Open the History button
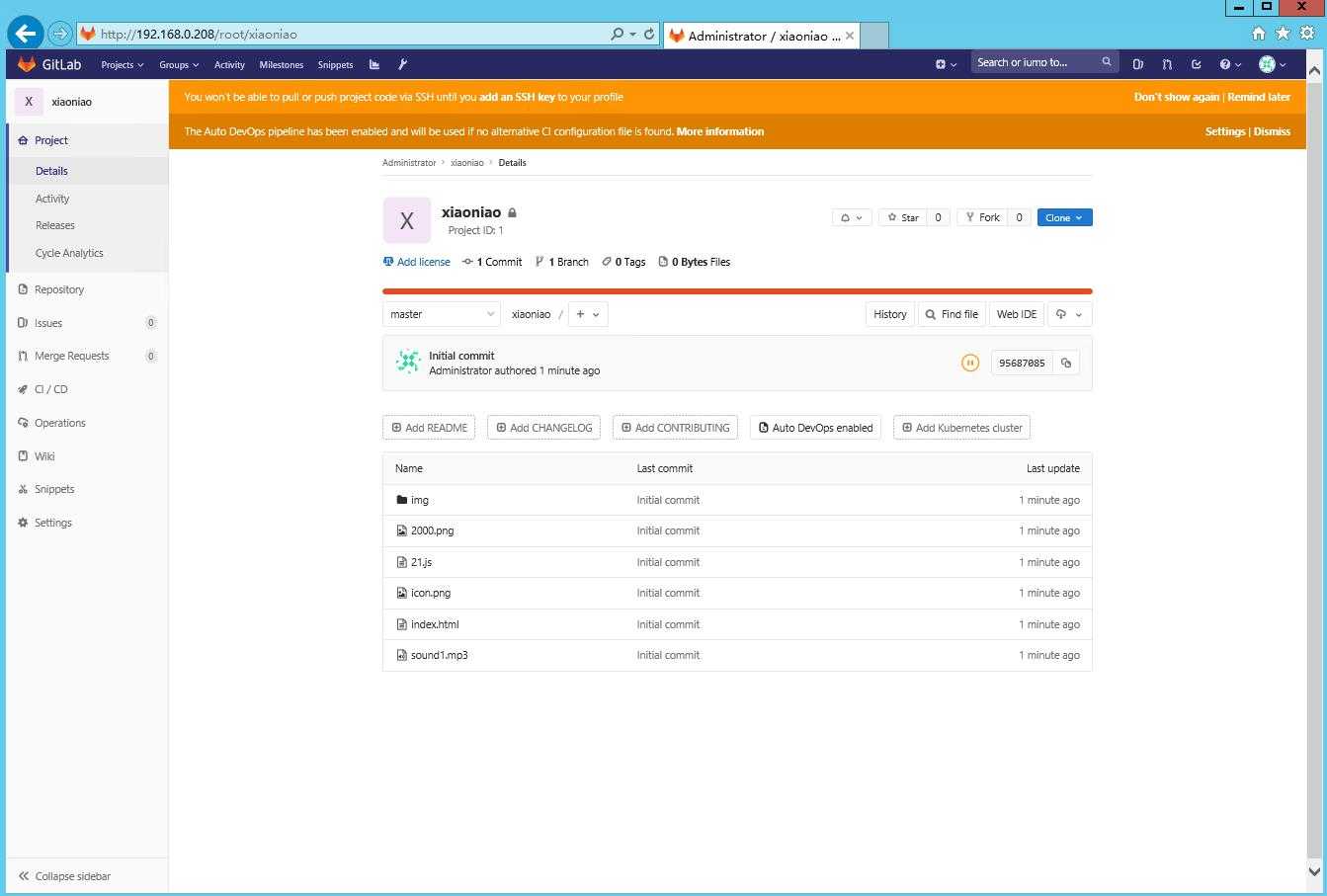The width and height of the screenshot is (1327, 896). pyautogui.click(x=889, y=314)
